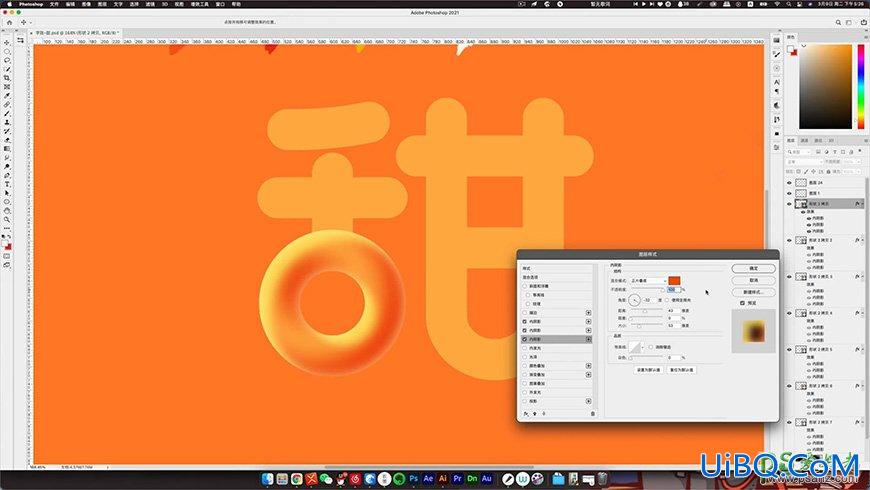This screenshot has height=490, width=870.
Task: Add another Color Overlay with plus icon
Action: point(588,366)
